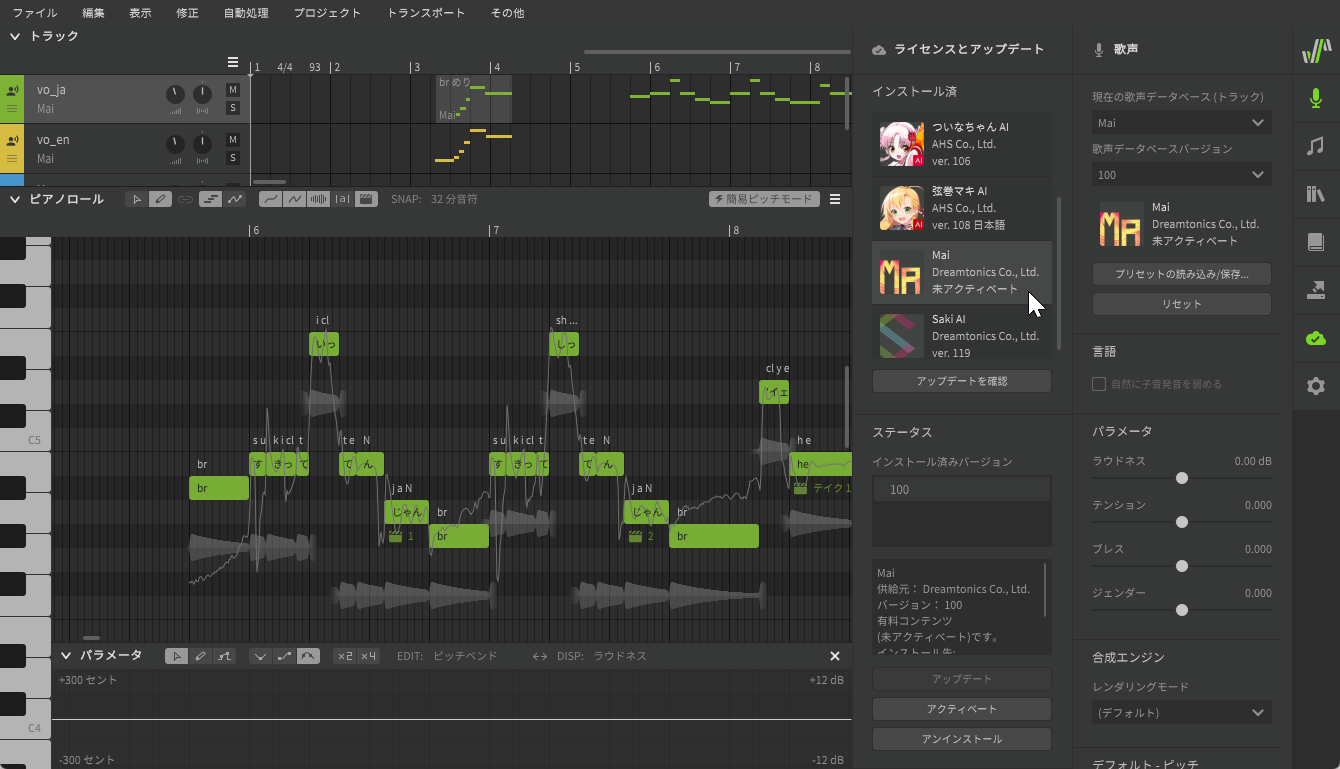Image resolution: width=1340 pixels, height=769 pixels.
Task: Mute the vo_ja track
Action: click(x=233, y=90)
